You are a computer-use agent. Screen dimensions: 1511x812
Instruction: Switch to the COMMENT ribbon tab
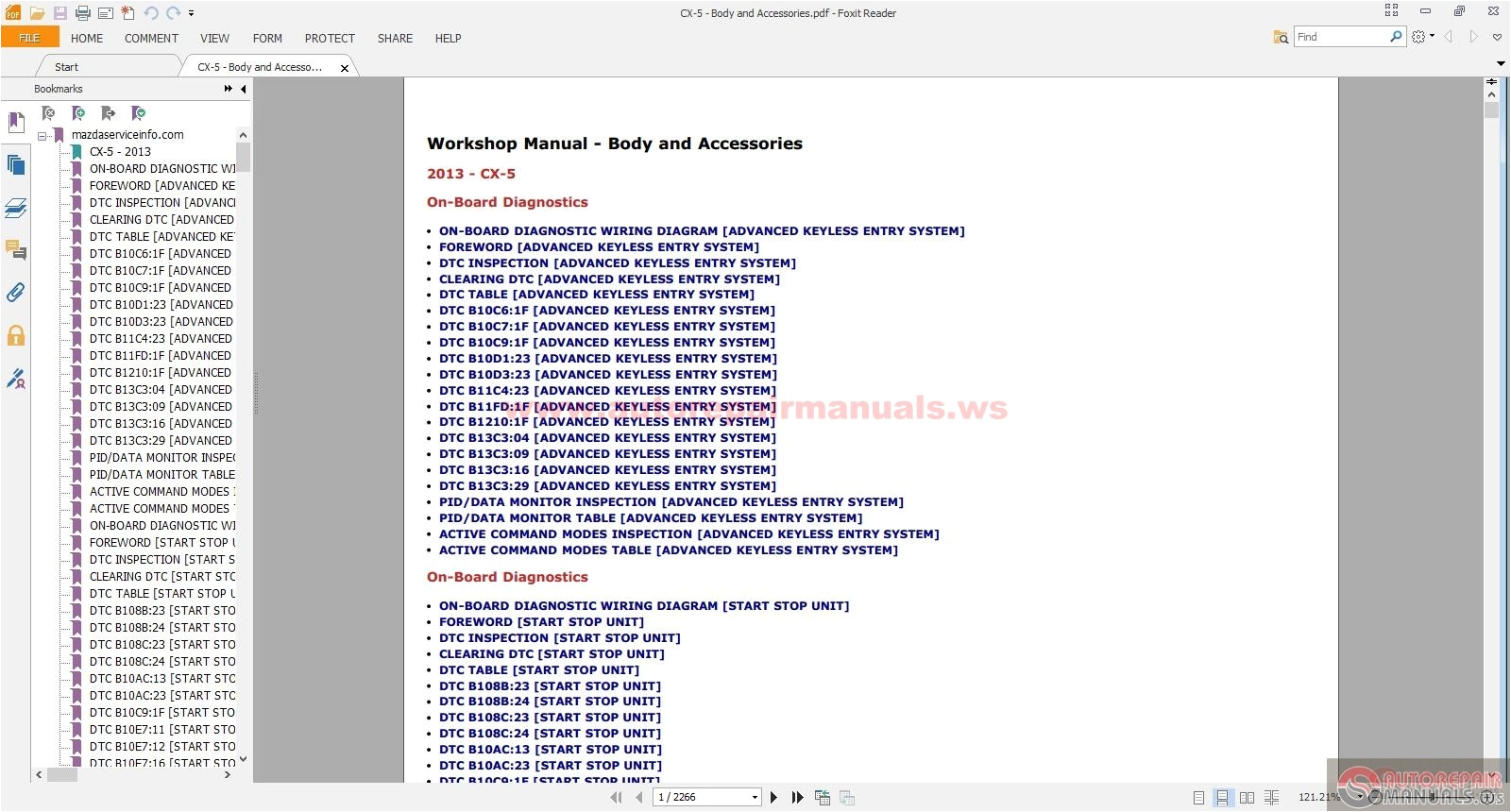click(x=151, y=39)
